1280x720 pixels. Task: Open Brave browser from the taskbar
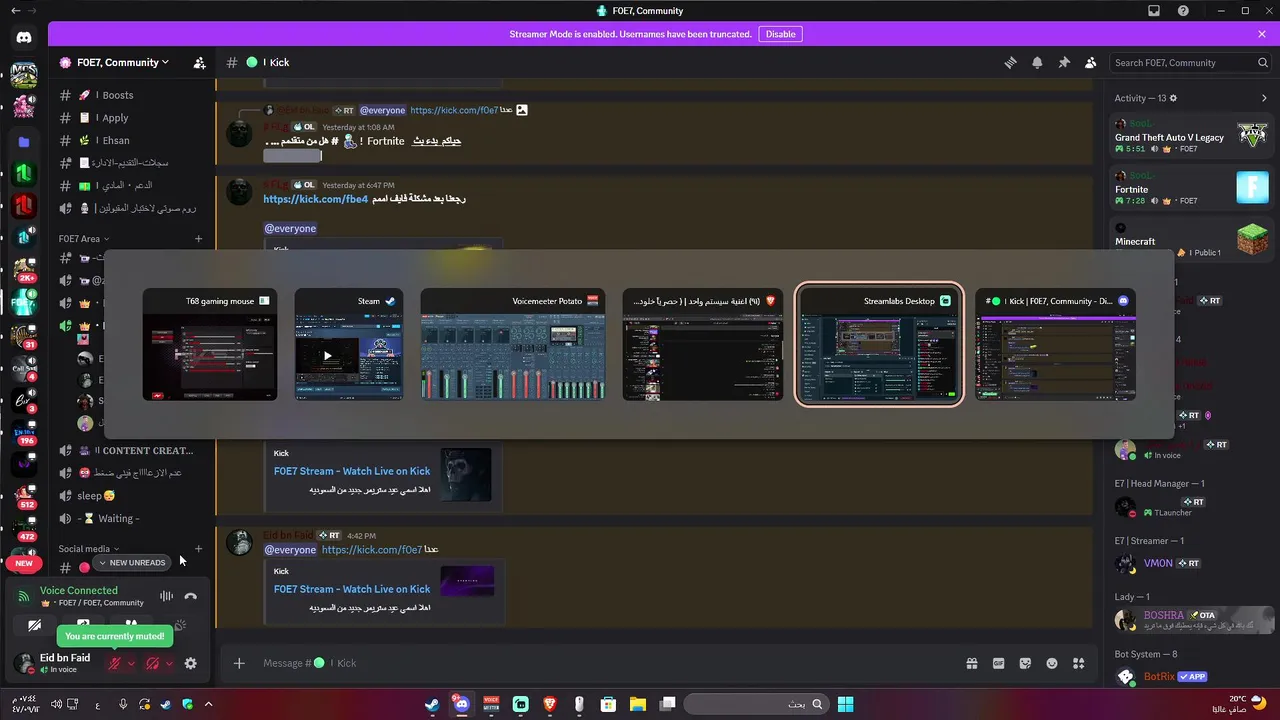[x=550, y=704]
